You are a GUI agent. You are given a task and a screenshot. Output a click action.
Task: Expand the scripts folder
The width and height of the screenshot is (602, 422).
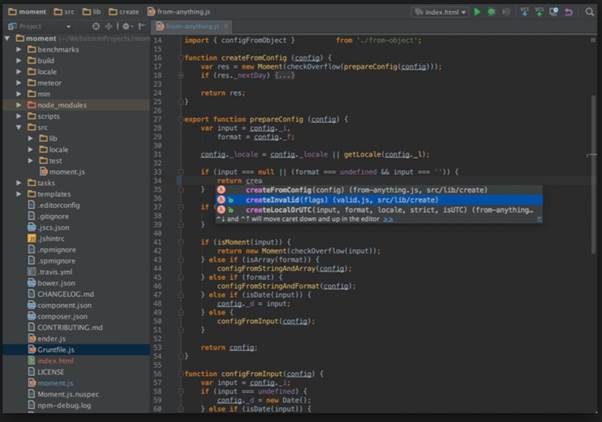[x=18, y=116]
